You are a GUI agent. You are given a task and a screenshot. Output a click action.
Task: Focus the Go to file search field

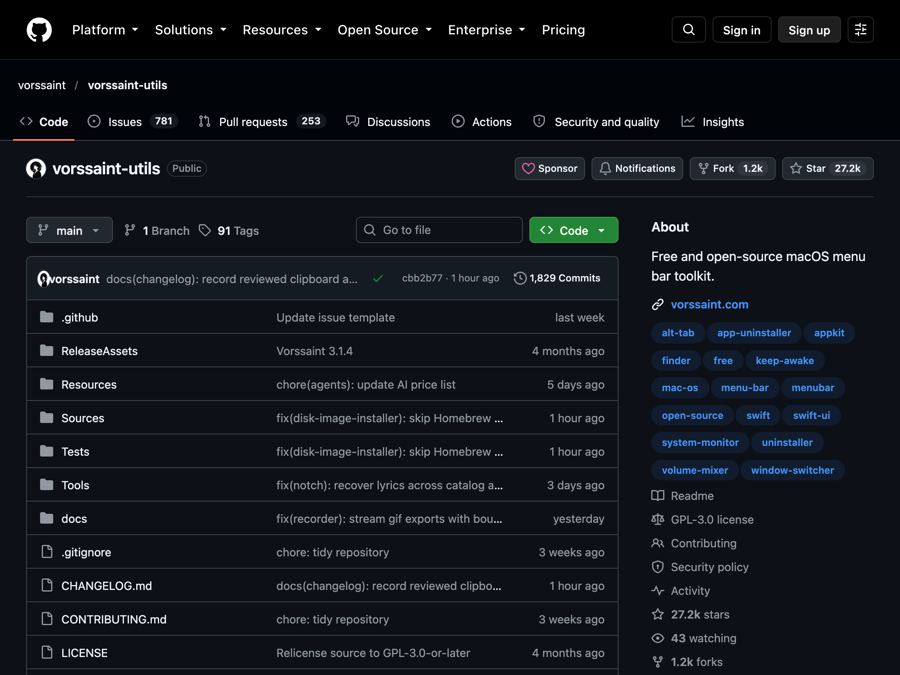click(x=439, y=230)
